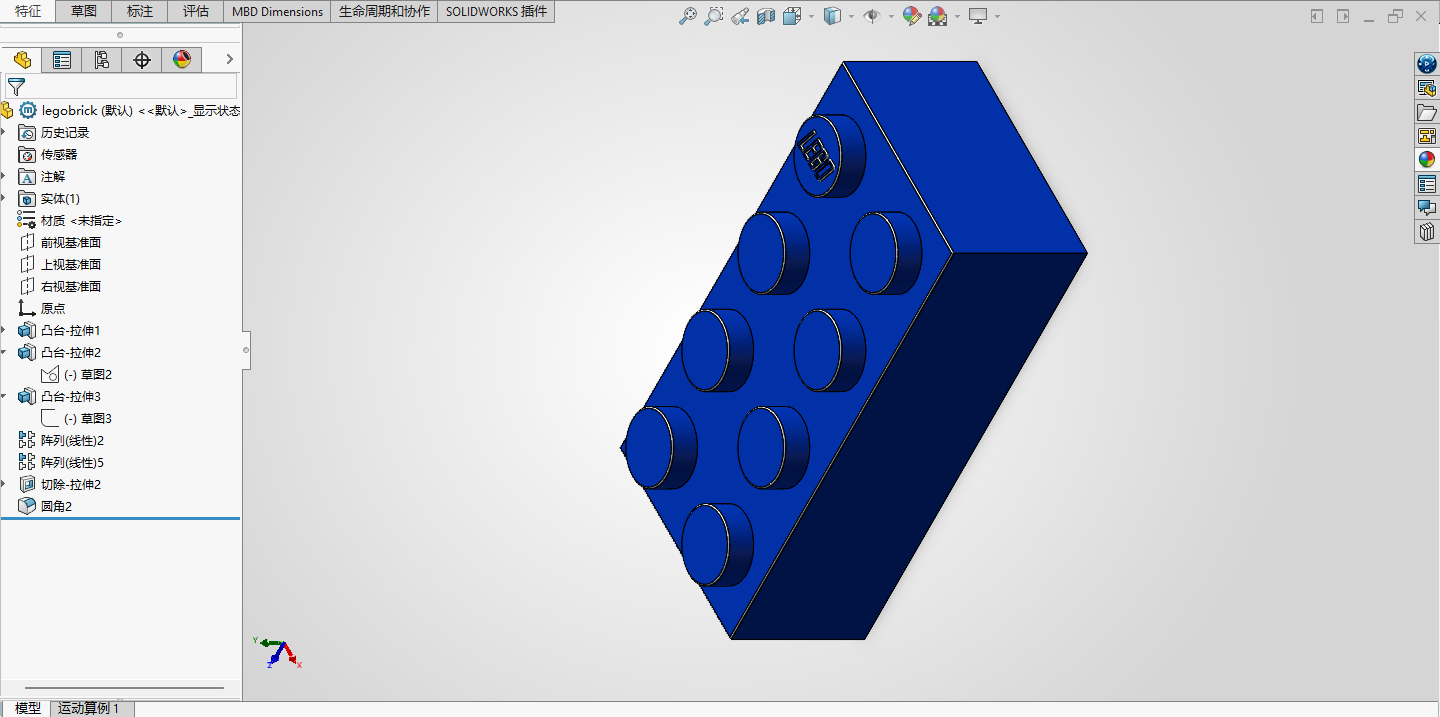This screenshot has height=717, width=1440.
Task: Select the 阵列(线性)5 pattern feature
Action: pyautogui.click(x=61, y=462)
